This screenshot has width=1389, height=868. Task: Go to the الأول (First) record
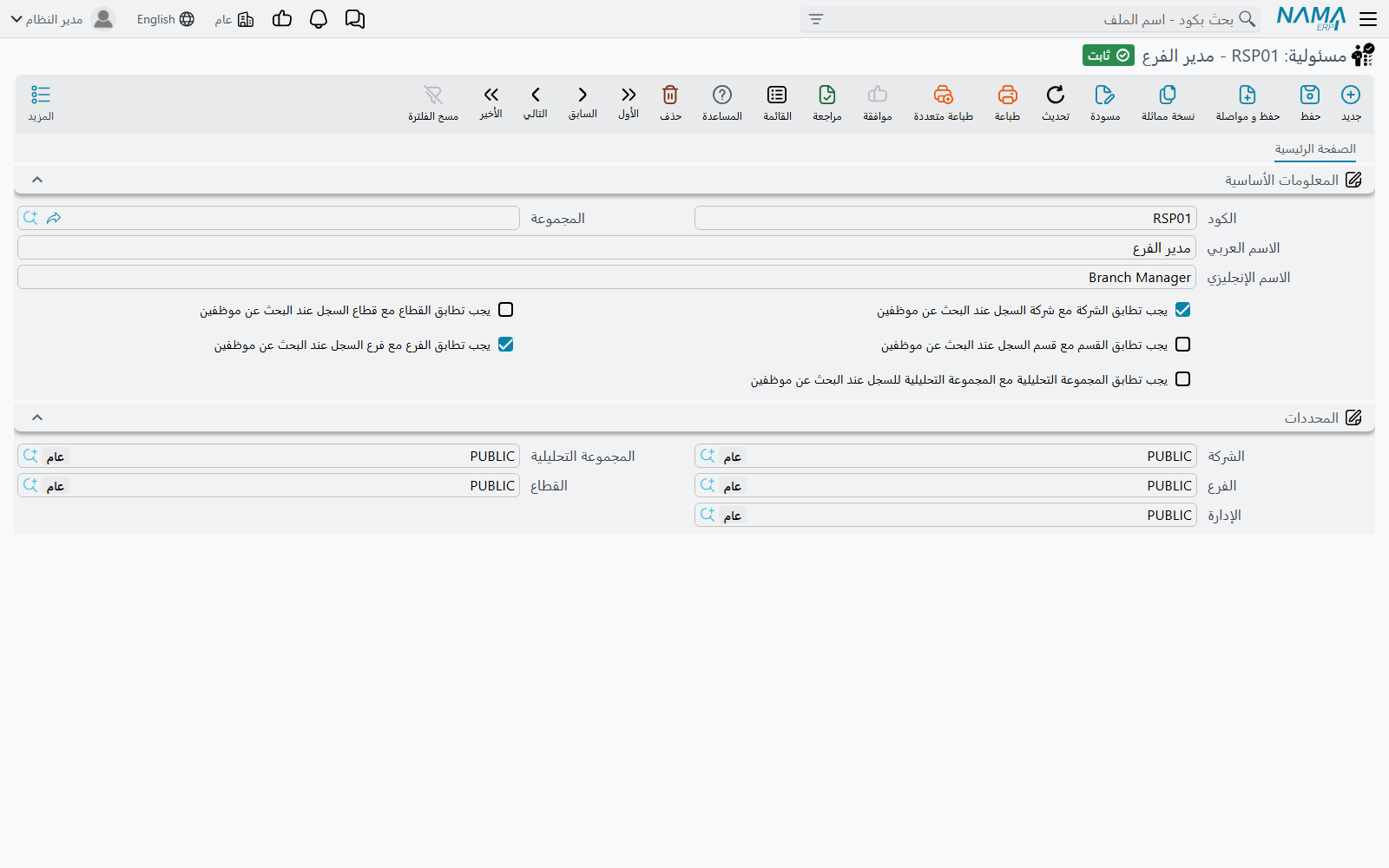coord(629,102)
